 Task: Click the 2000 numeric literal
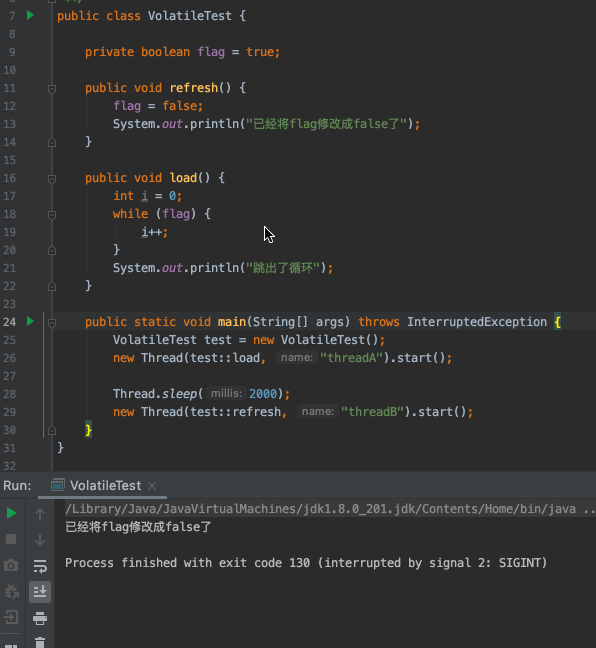(262, 393)
